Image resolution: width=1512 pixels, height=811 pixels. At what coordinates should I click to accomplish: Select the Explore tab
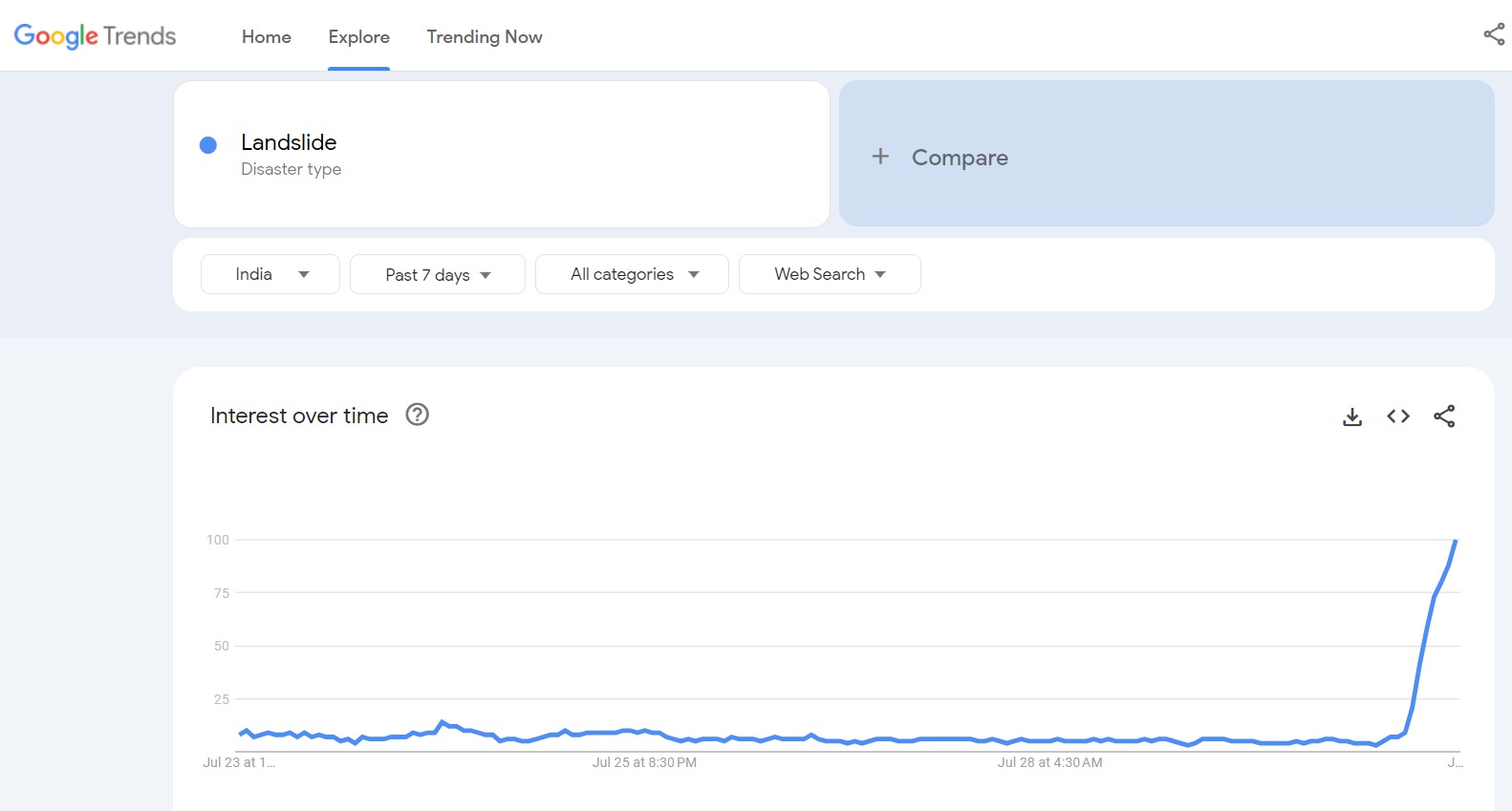point(358,36)
